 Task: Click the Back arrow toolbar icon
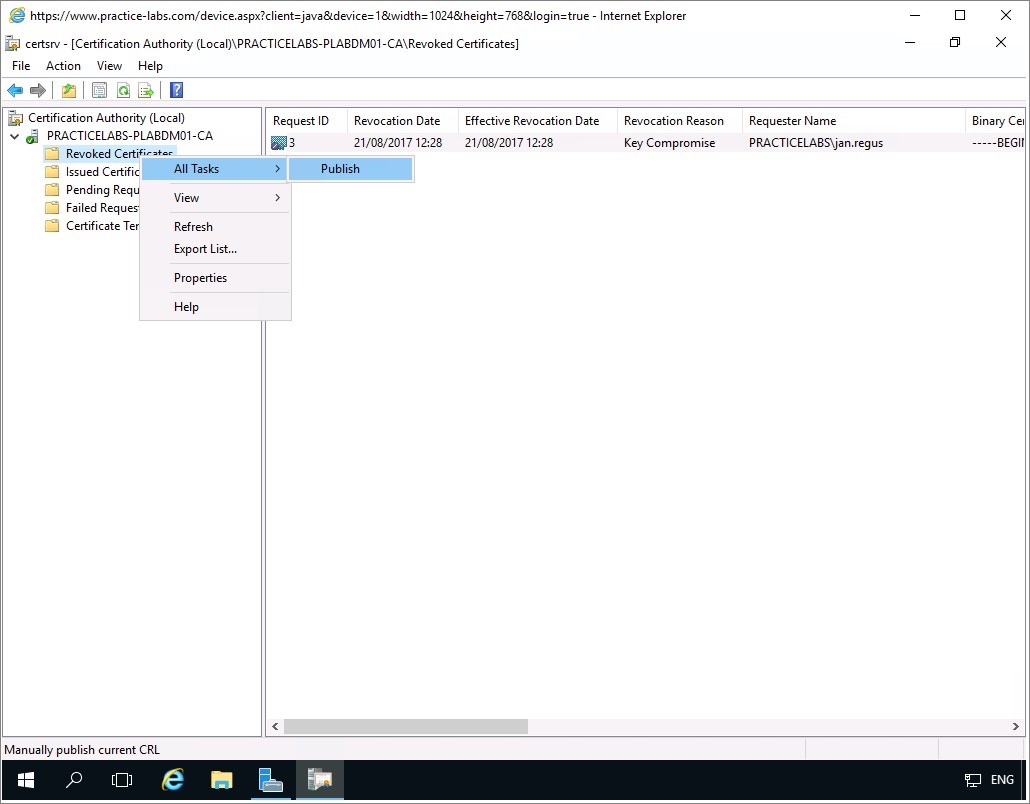[x=14, y=90]
